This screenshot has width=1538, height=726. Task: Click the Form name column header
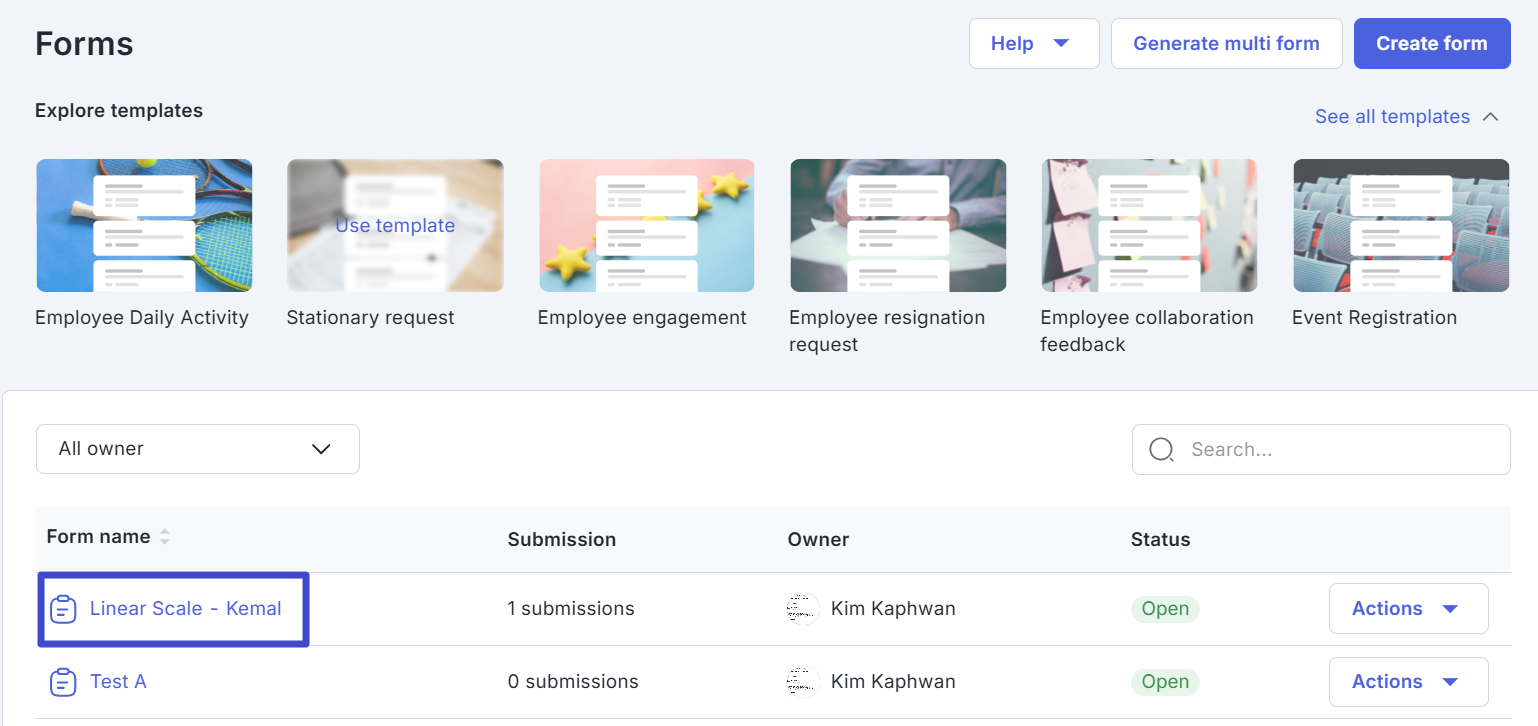pos(98,537)
